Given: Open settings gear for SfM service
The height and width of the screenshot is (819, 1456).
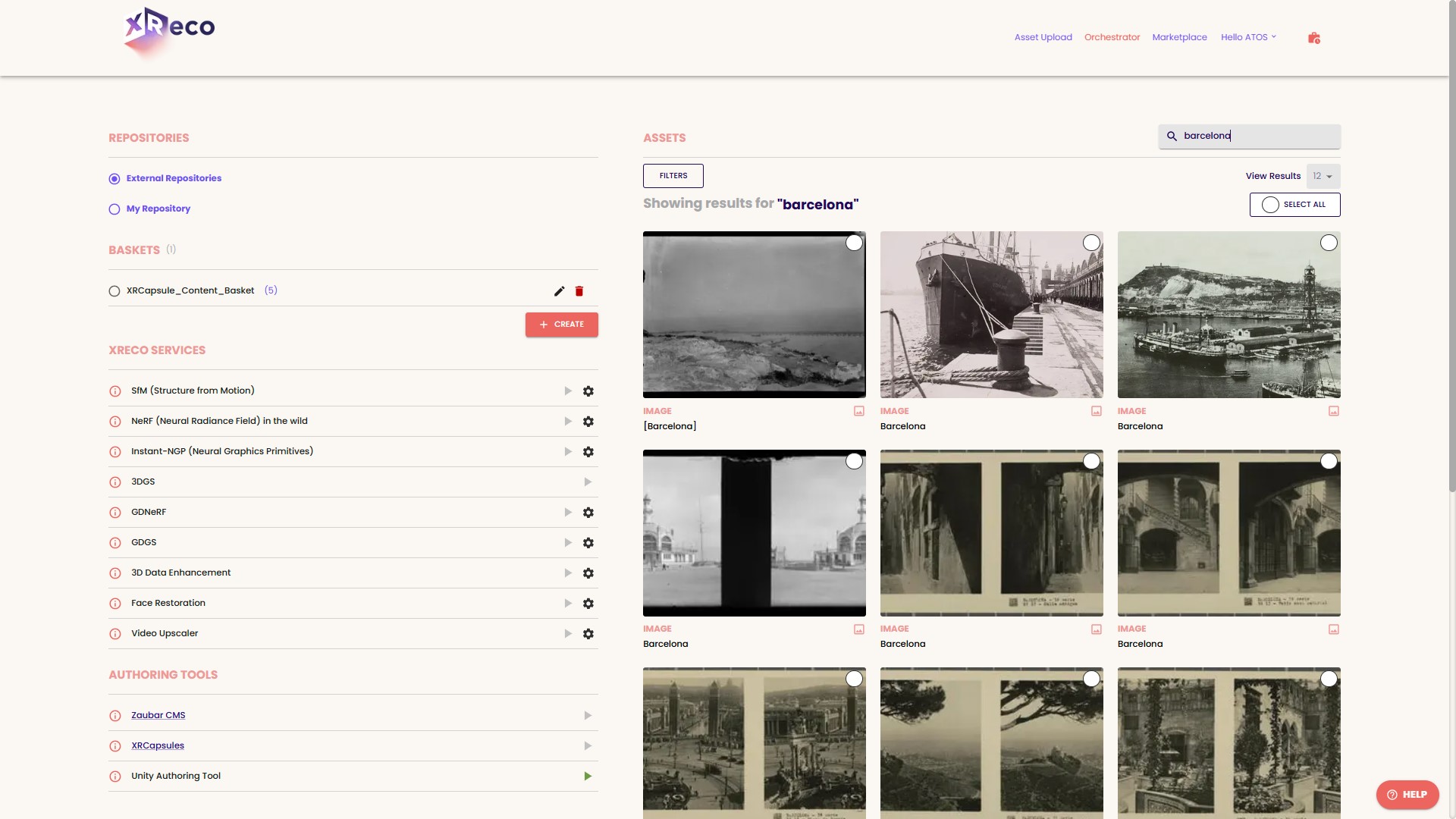Looking at the screenshot, I should [x=588, y=391].
